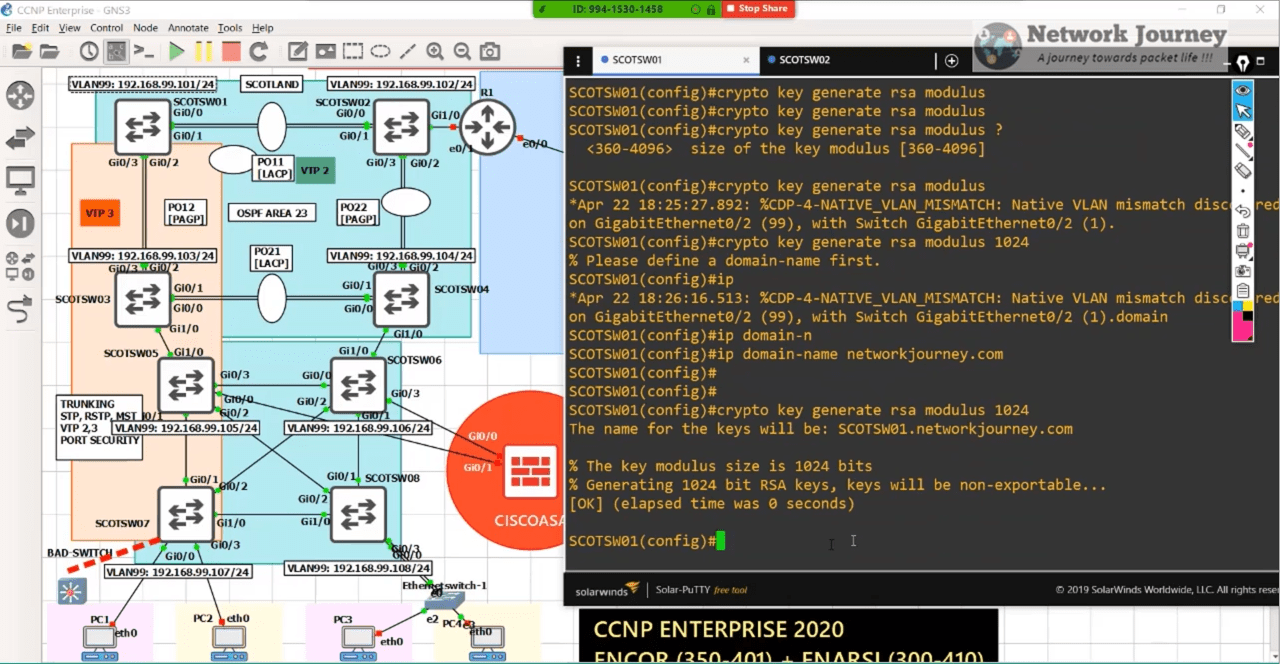The image size is (1280, 664).
Task: Open Manage snapshots clock icon
Action: pyautogui.click(x=89, y=51)
